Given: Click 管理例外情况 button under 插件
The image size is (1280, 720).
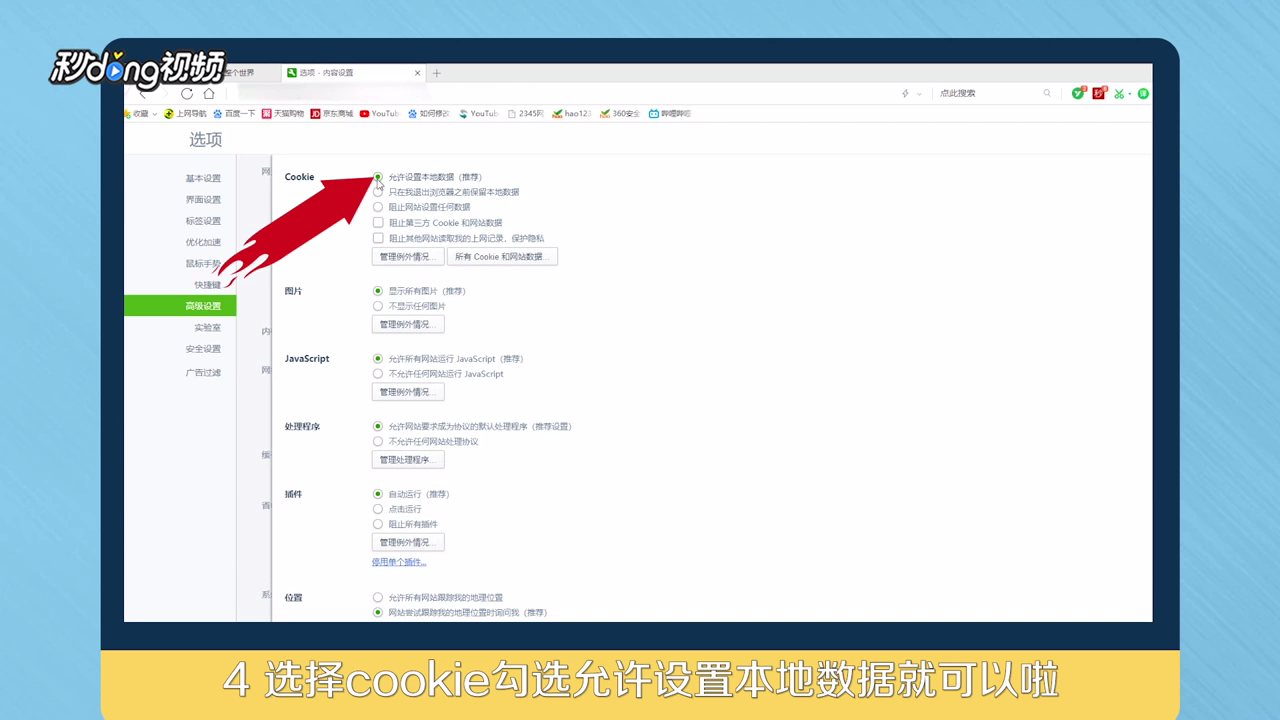Looking at the screenshot, I should click(408, 542).
